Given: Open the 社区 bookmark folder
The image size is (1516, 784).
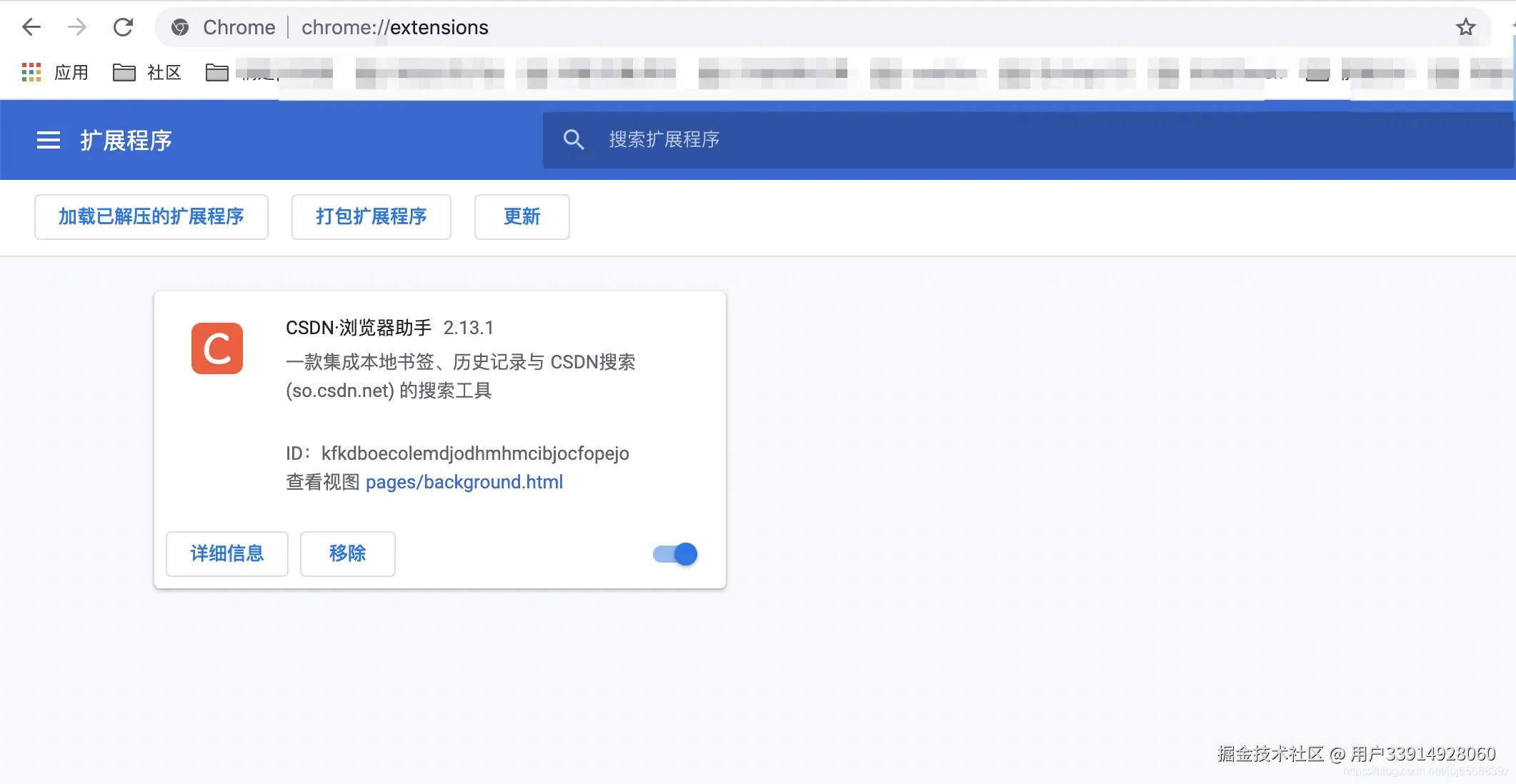Looking at the screenshot, I should coord(148,72).
